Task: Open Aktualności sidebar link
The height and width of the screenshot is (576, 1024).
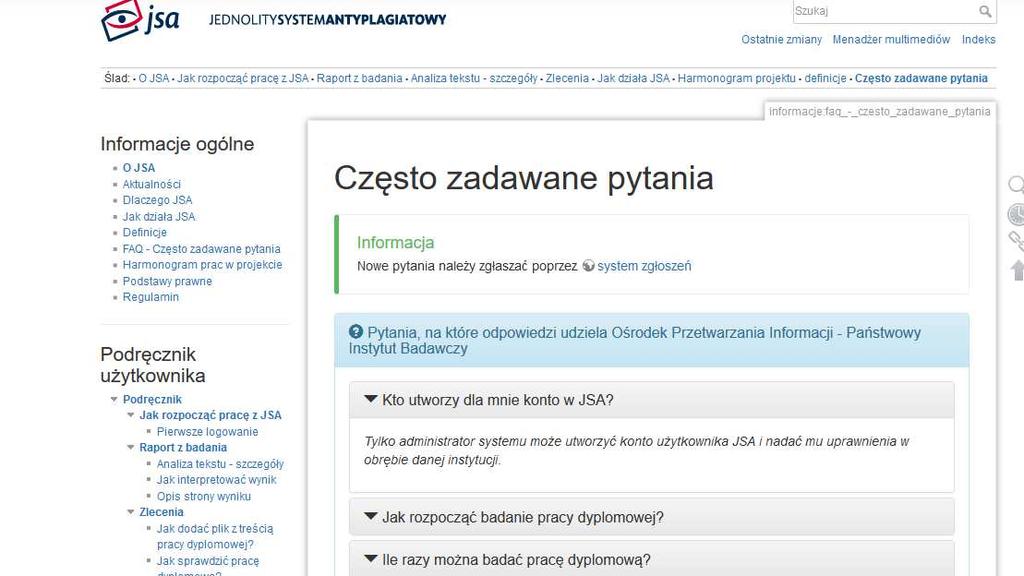Action: 152,184
